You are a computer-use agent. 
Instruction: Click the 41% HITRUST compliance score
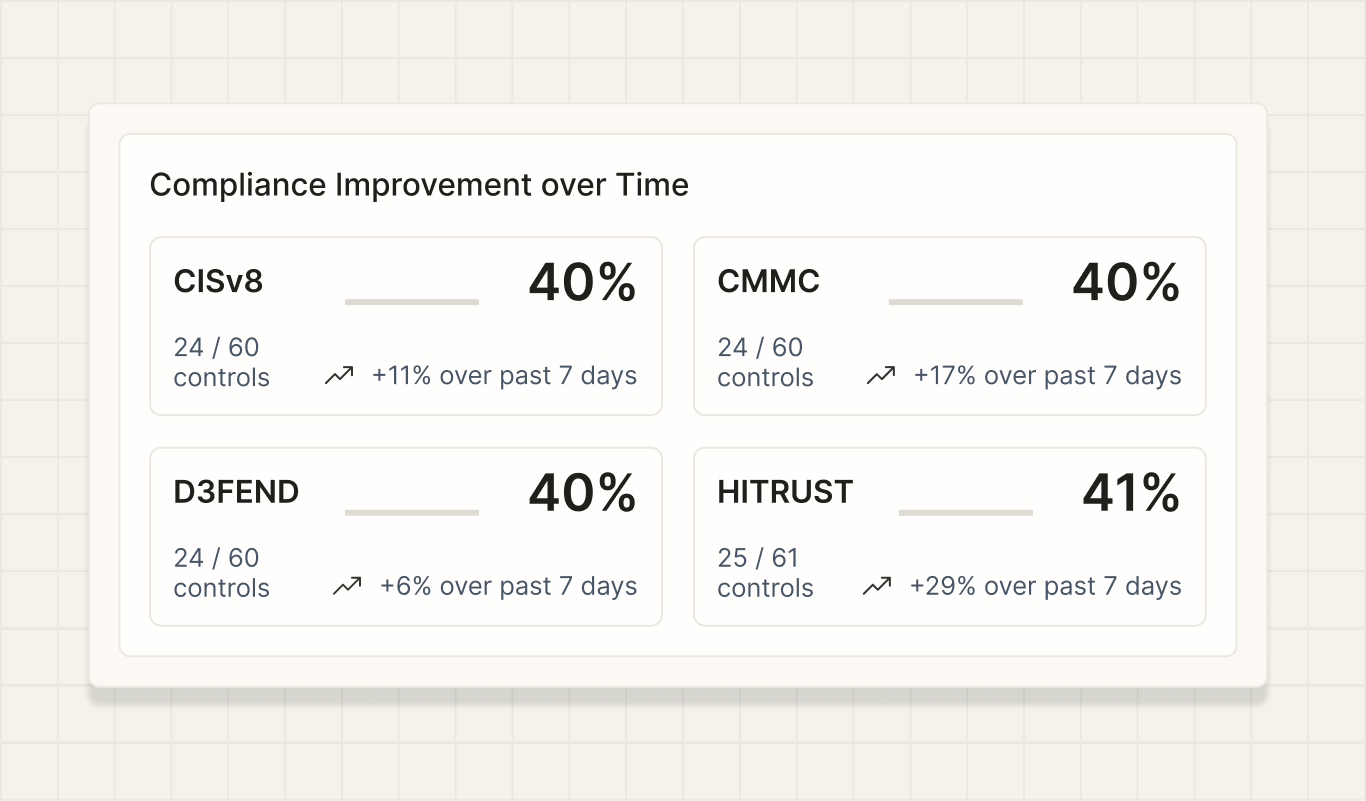1131,492
